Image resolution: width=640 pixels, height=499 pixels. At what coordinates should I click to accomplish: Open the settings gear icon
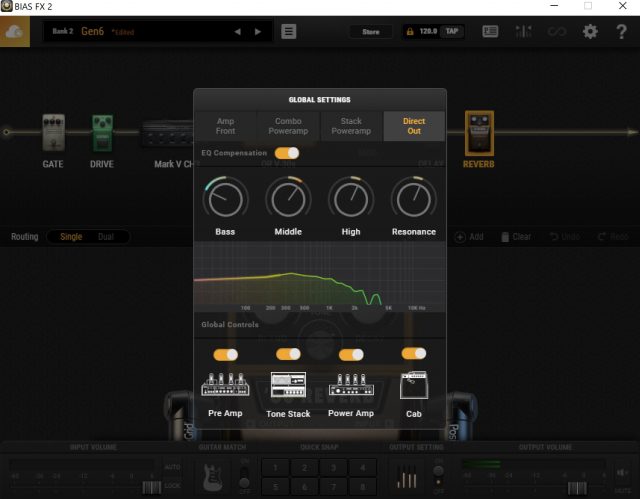[590, 31]
